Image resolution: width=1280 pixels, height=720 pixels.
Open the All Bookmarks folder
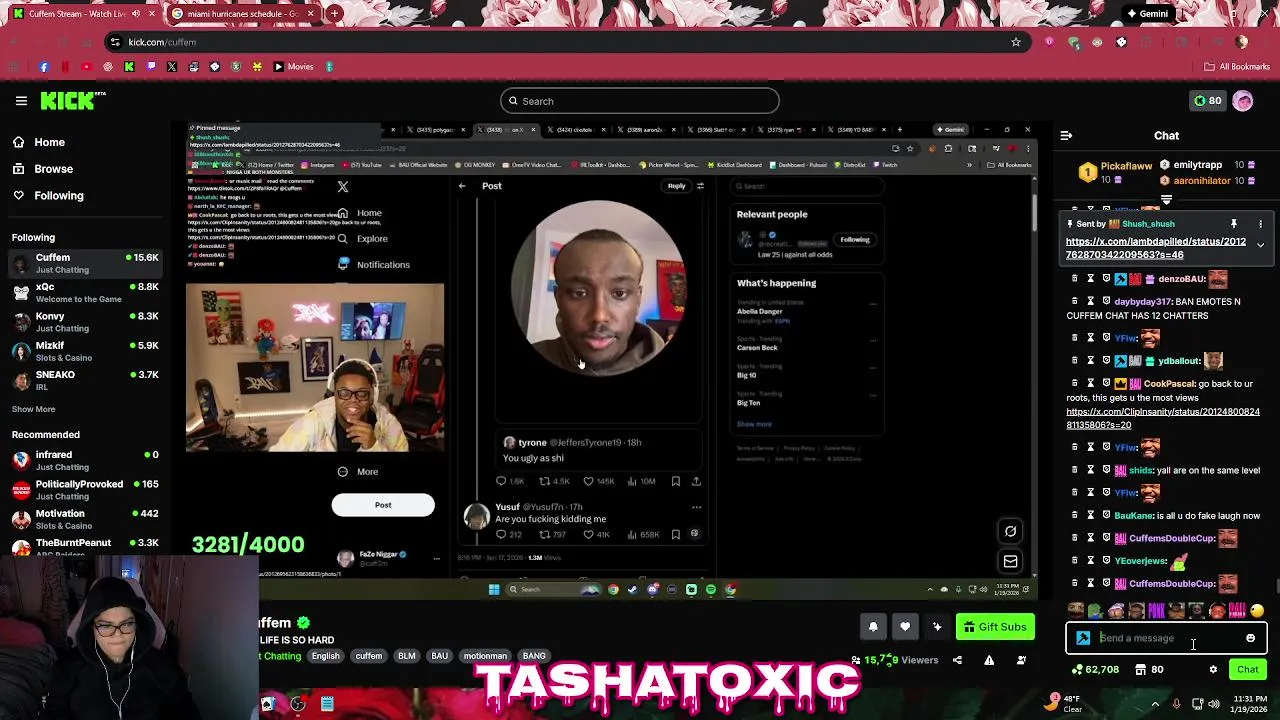coord(1237,67)
